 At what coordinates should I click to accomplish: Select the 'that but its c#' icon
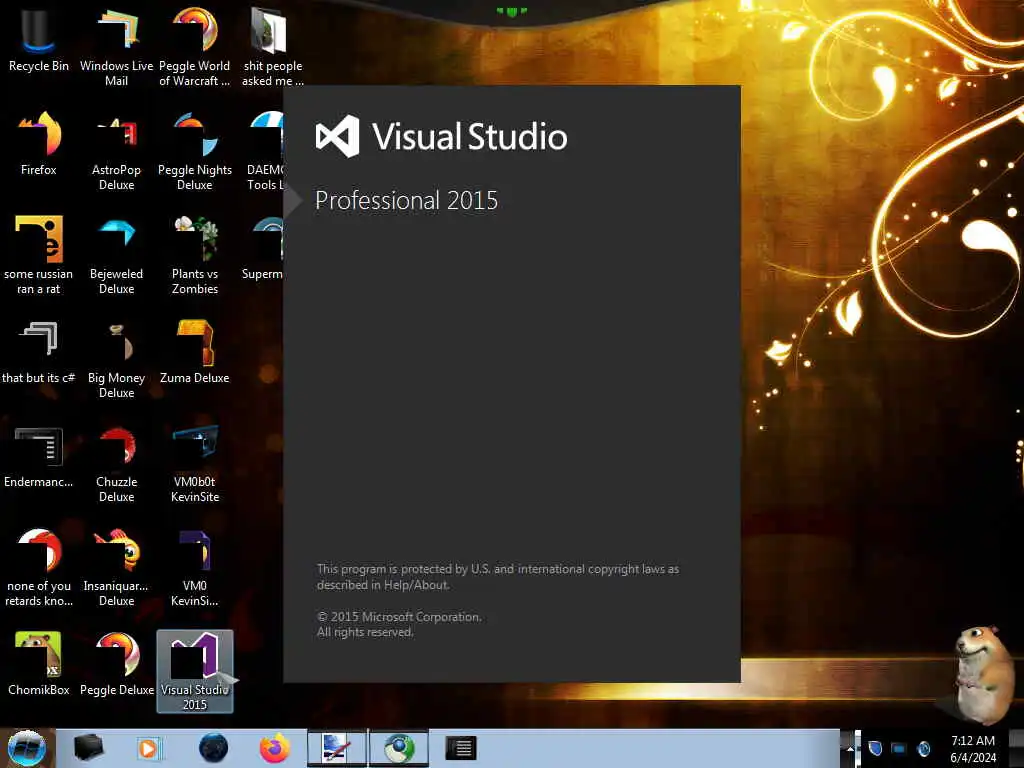pos(39,351)
